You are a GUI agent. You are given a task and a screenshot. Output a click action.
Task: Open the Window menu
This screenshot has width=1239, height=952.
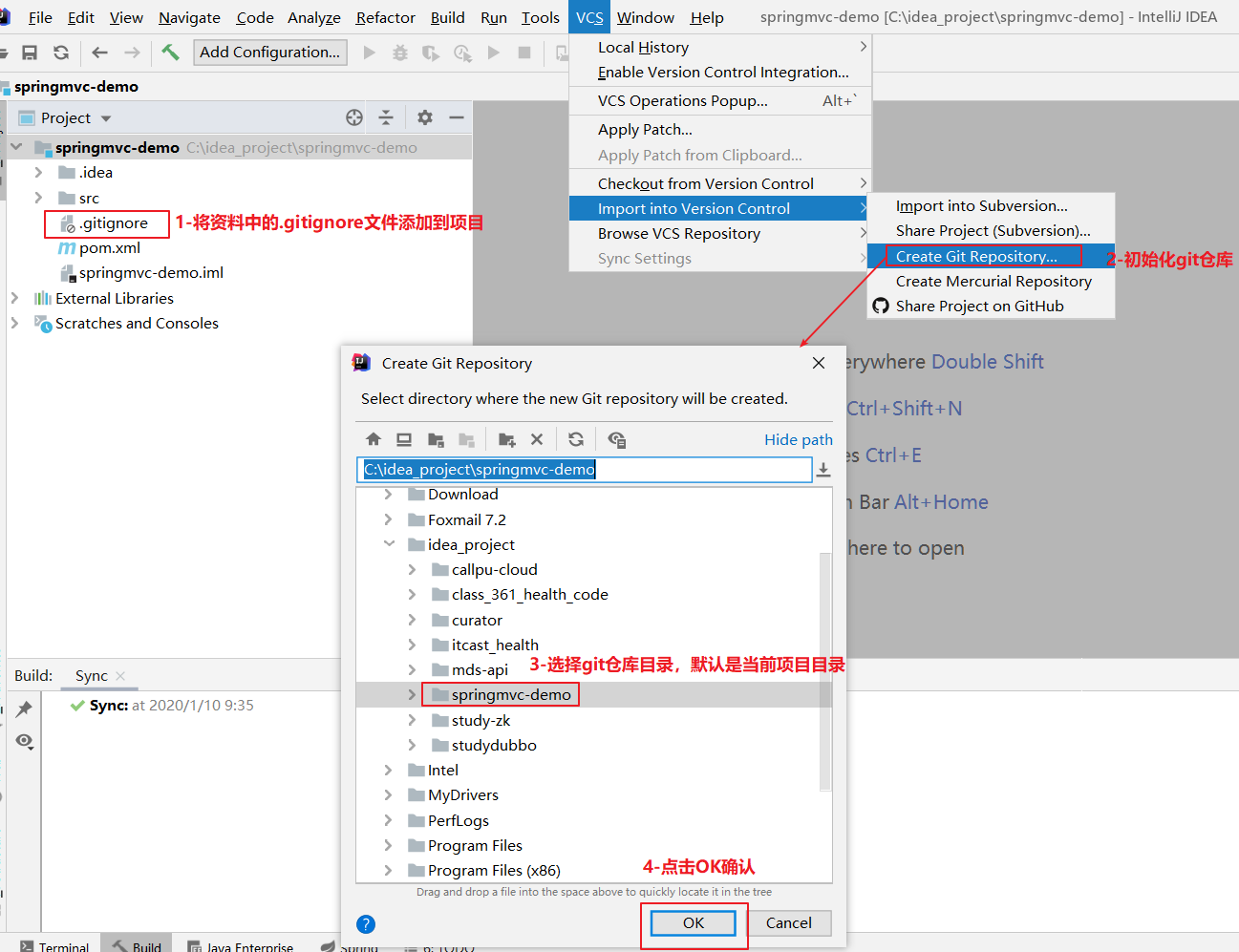tap(646, 17)
